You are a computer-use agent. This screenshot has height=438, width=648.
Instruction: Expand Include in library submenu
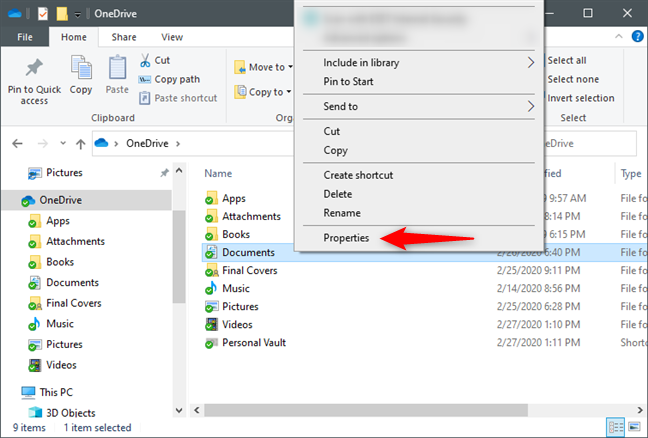[x=531, y=63]
